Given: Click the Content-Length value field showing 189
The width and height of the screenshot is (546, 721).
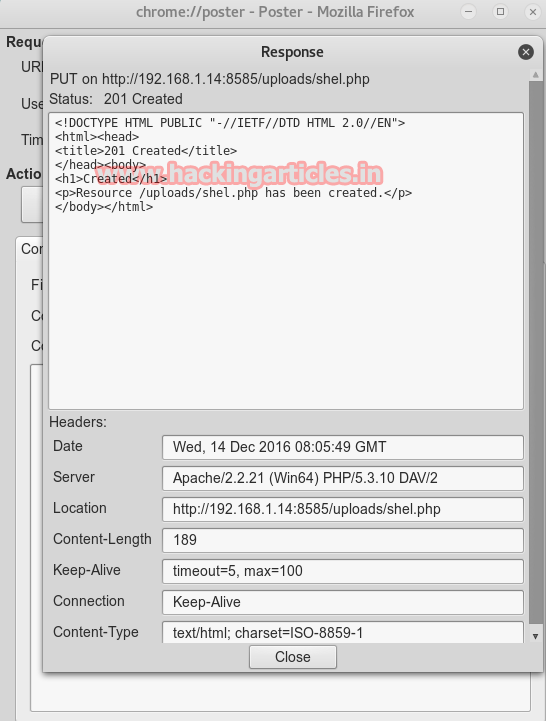Looking at the screenshot, I should point(343,540).
